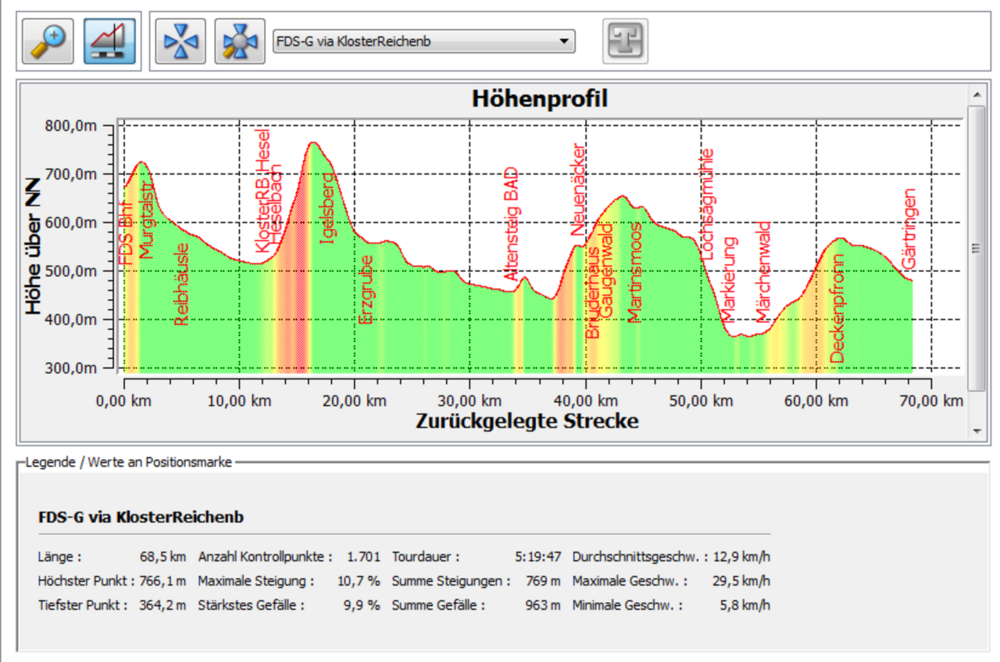Click the magnifier zoom icon

48,41
